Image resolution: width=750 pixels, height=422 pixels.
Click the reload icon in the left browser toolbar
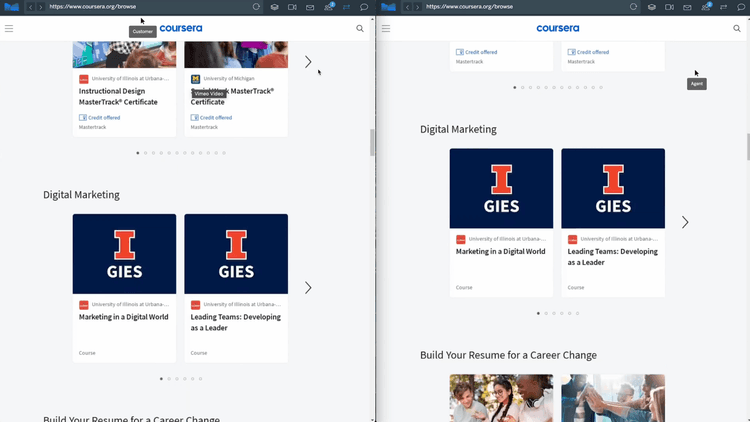(256, 7)
